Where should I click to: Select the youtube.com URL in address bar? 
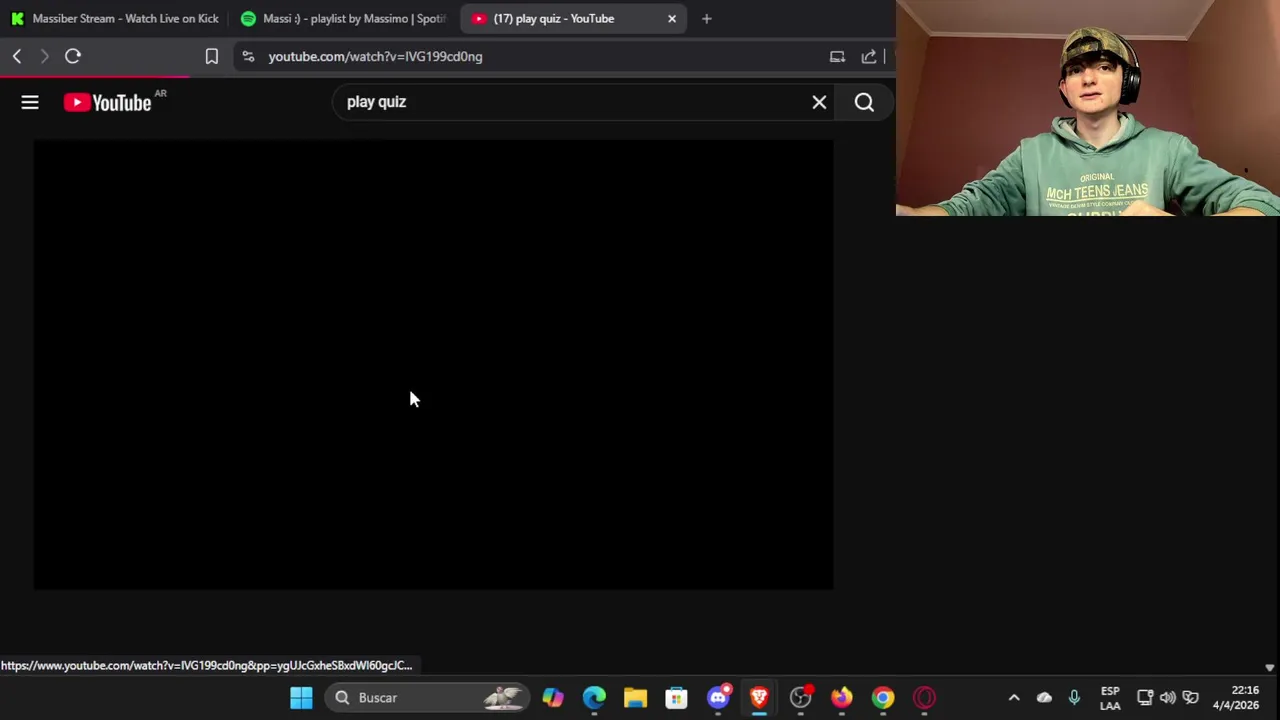(375, 57)
